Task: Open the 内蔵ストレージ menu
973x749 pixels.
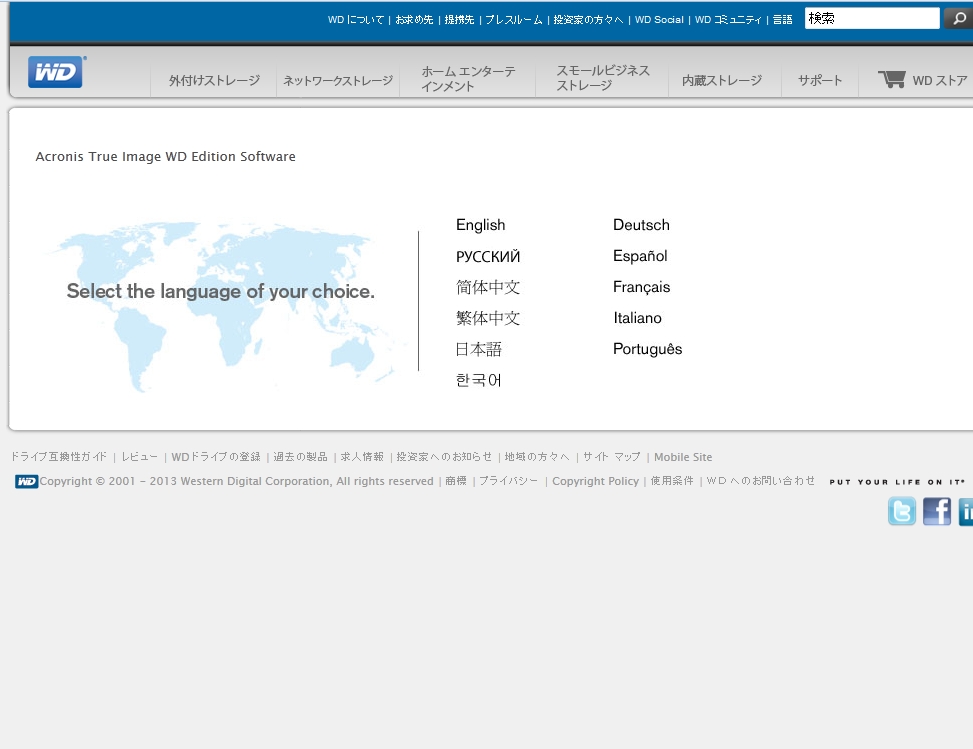Action: click(x=722, y=81)
